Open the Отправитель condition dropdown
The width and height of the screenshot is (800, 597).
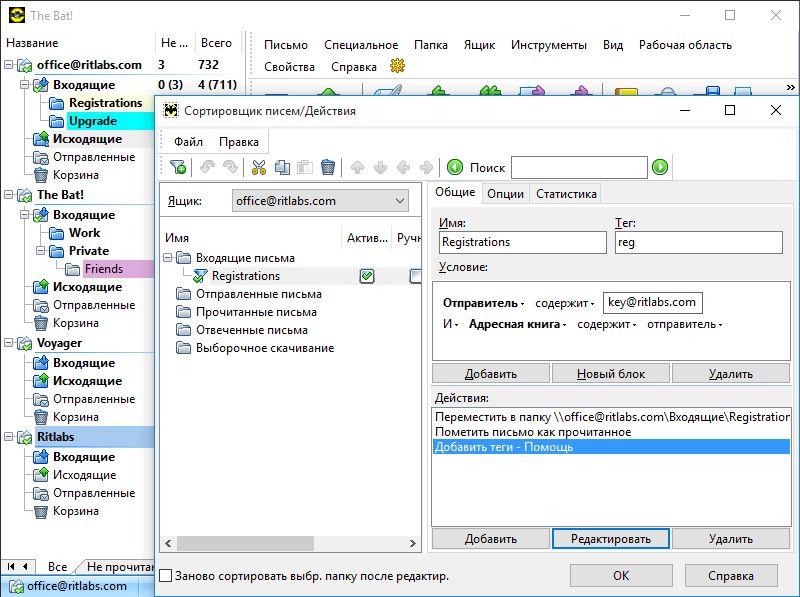(483, 303)
